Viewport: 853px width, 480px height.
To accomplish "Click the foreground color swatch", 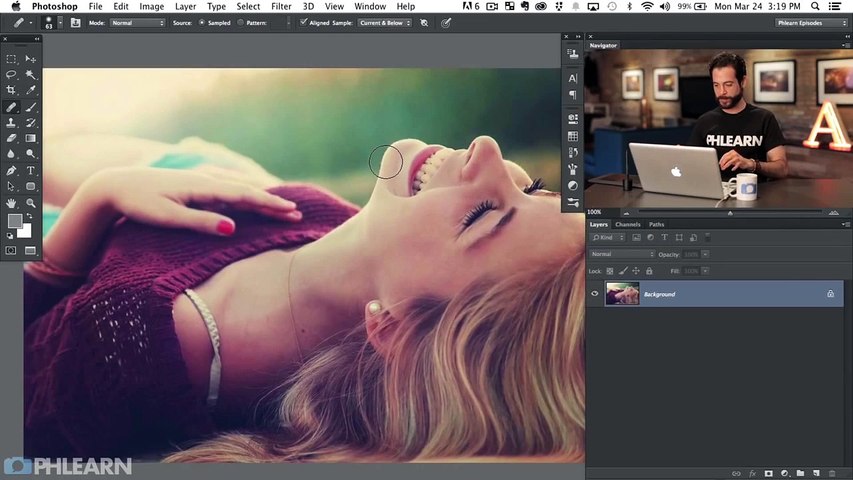I will point(15,221).
